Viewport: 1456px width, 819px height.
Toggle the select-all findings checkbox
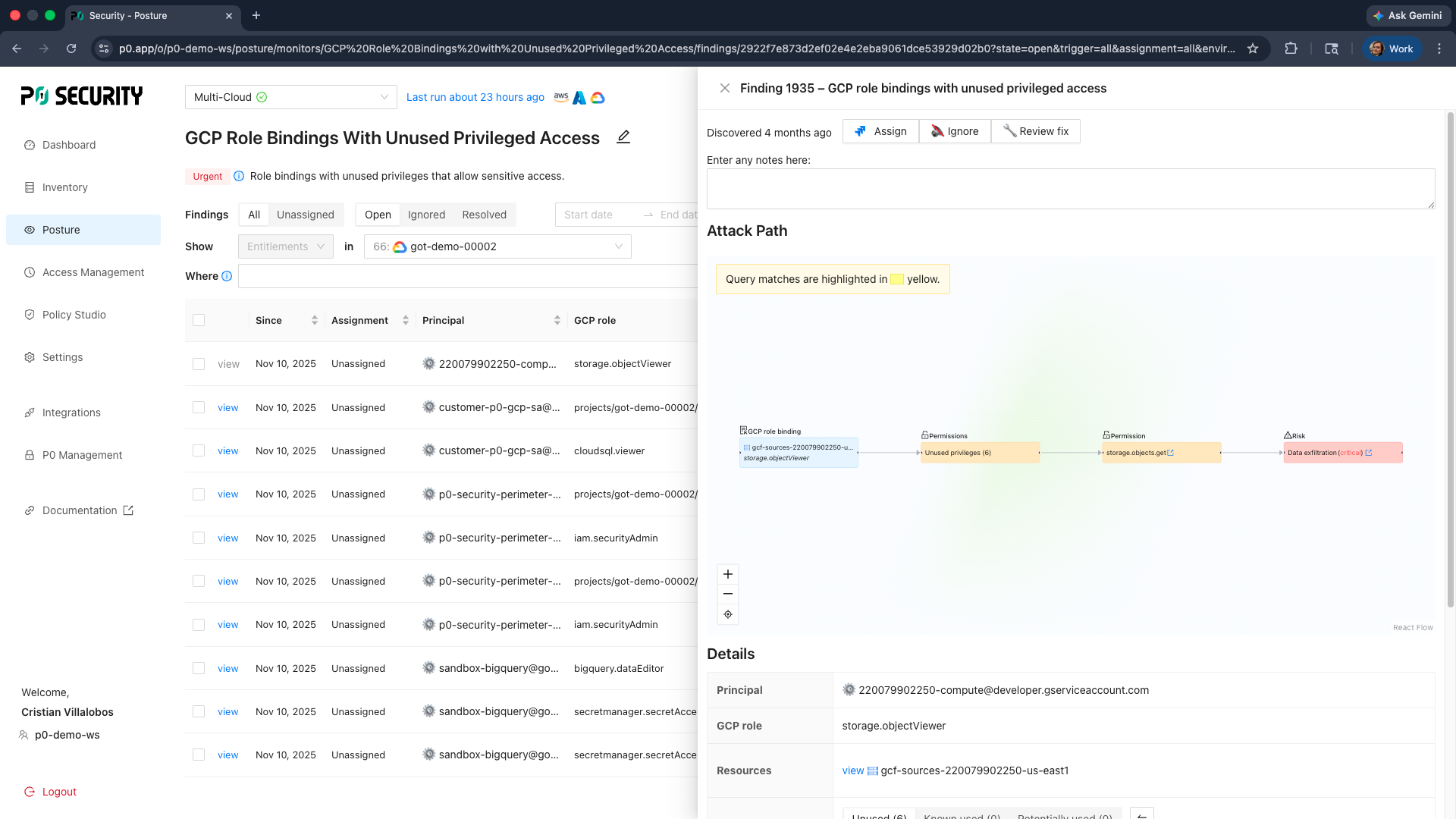199,320
